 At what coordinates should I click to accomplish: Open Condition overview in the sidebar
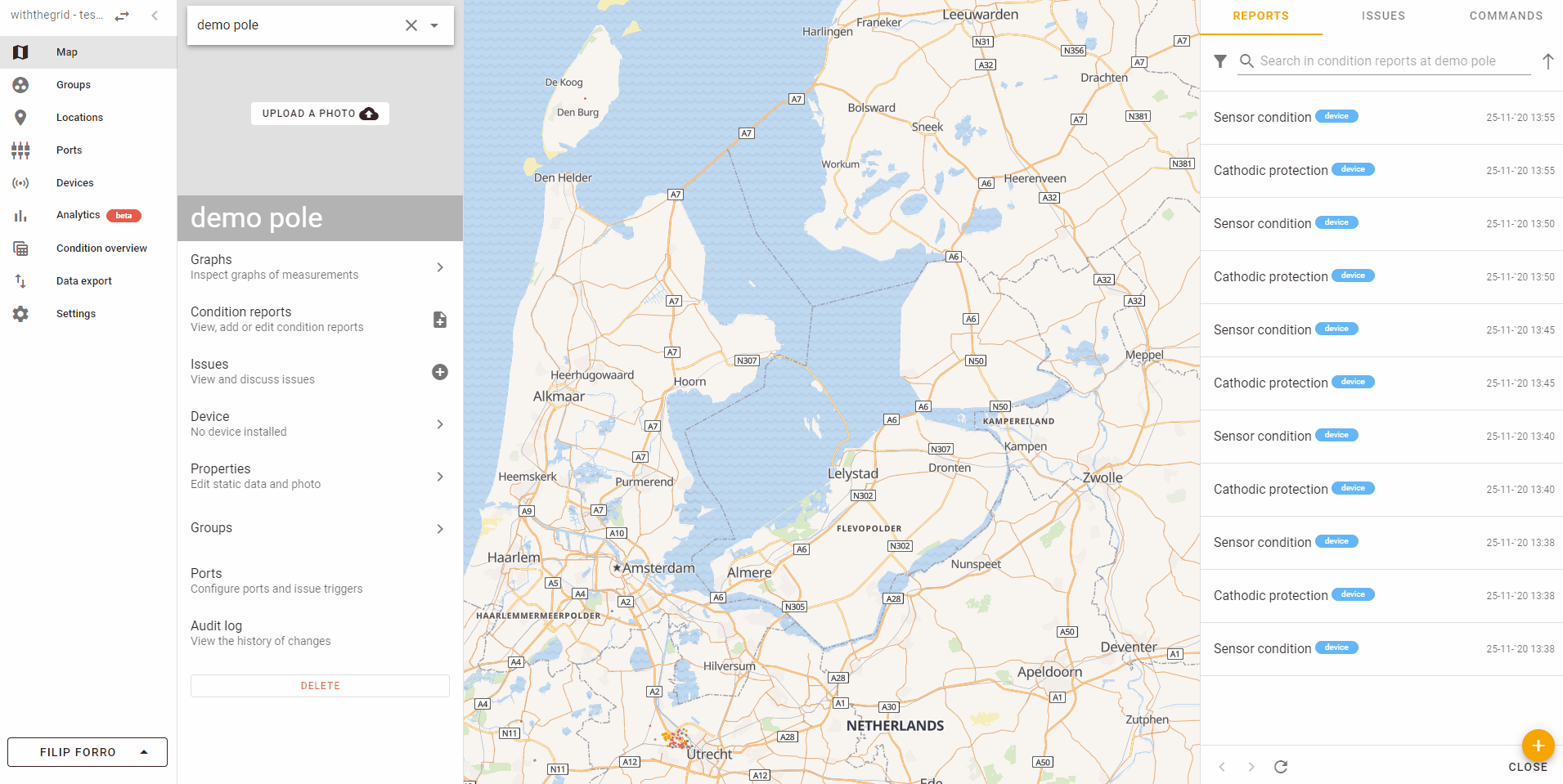[101, 249]
